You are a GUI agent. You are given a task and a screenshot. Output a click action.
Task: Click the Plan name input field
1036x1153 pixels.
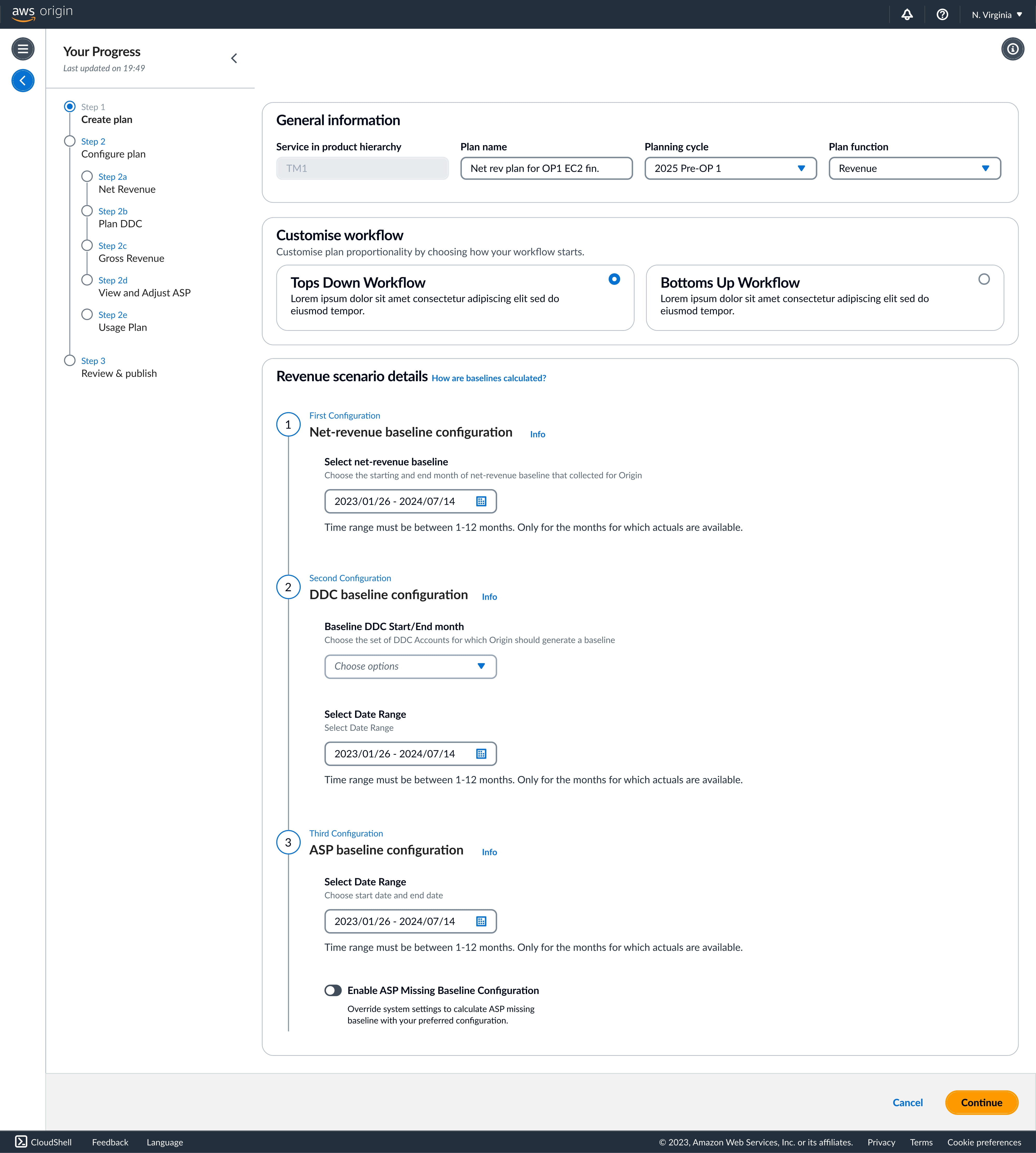point(546,169)
